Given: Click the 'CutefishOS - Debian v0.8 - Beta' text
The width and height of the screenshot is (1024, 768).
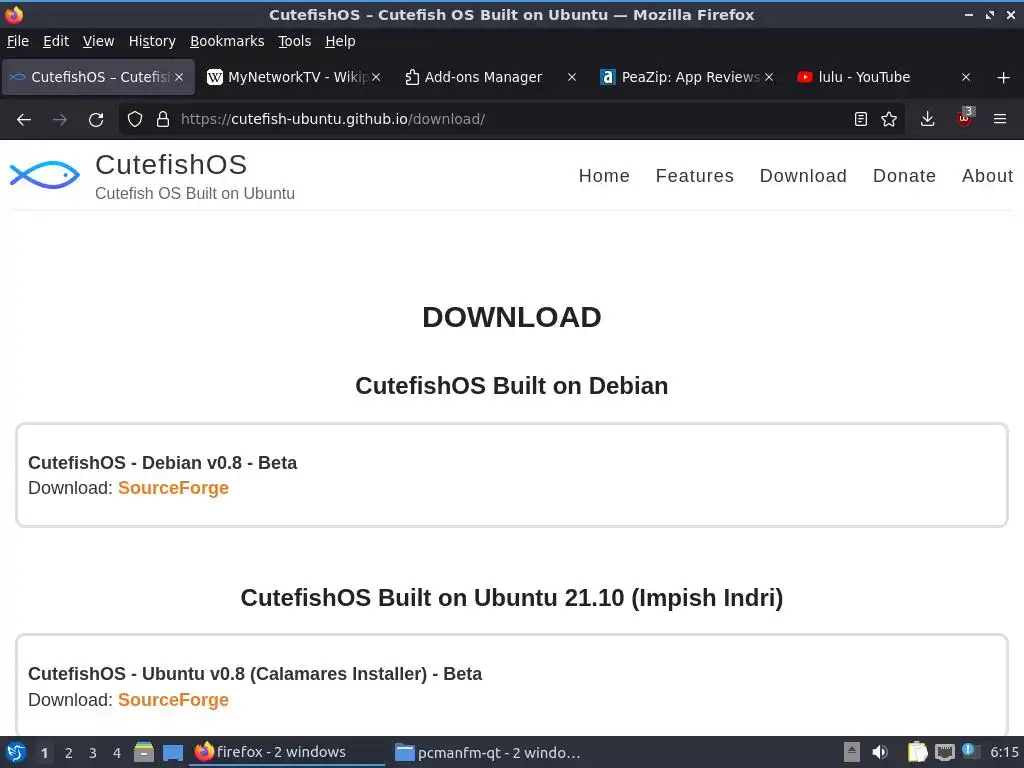Looking at the screenshot, I should [163, 462].
